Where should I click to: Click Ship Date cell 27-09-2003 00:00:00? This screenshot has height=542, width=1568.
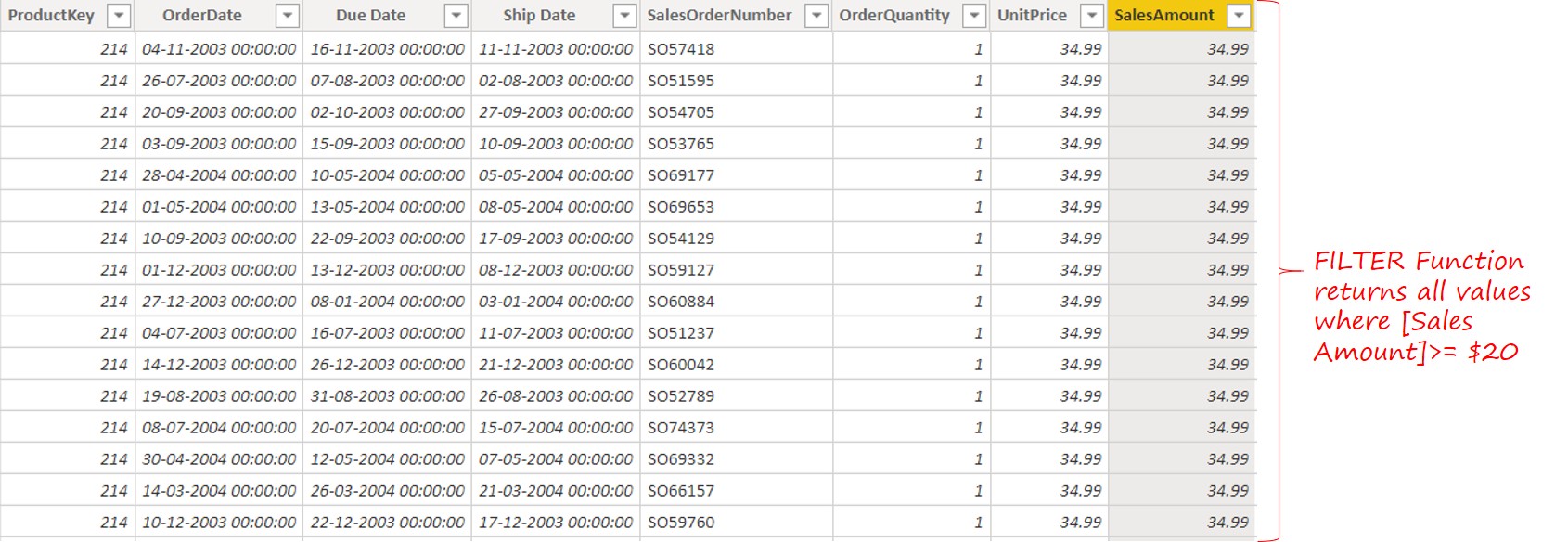click(x=556, y=112)
